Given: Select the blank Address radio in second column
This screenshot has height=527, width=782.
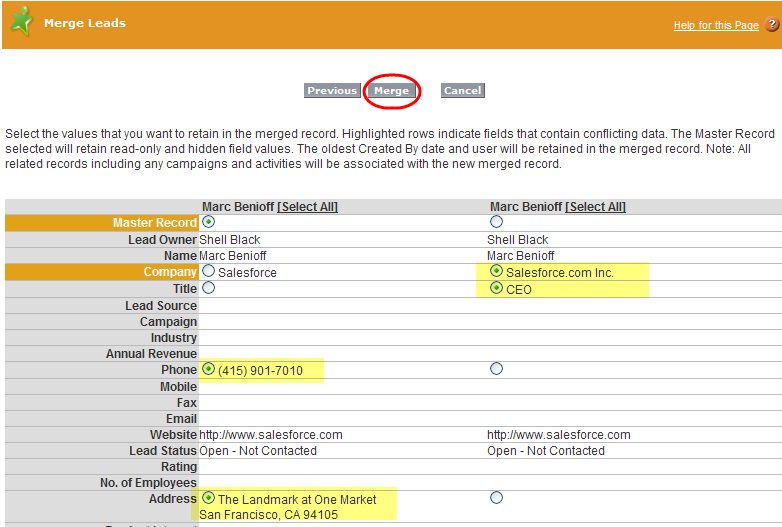Looking at the screenshot, I should (x=496, y=498).
